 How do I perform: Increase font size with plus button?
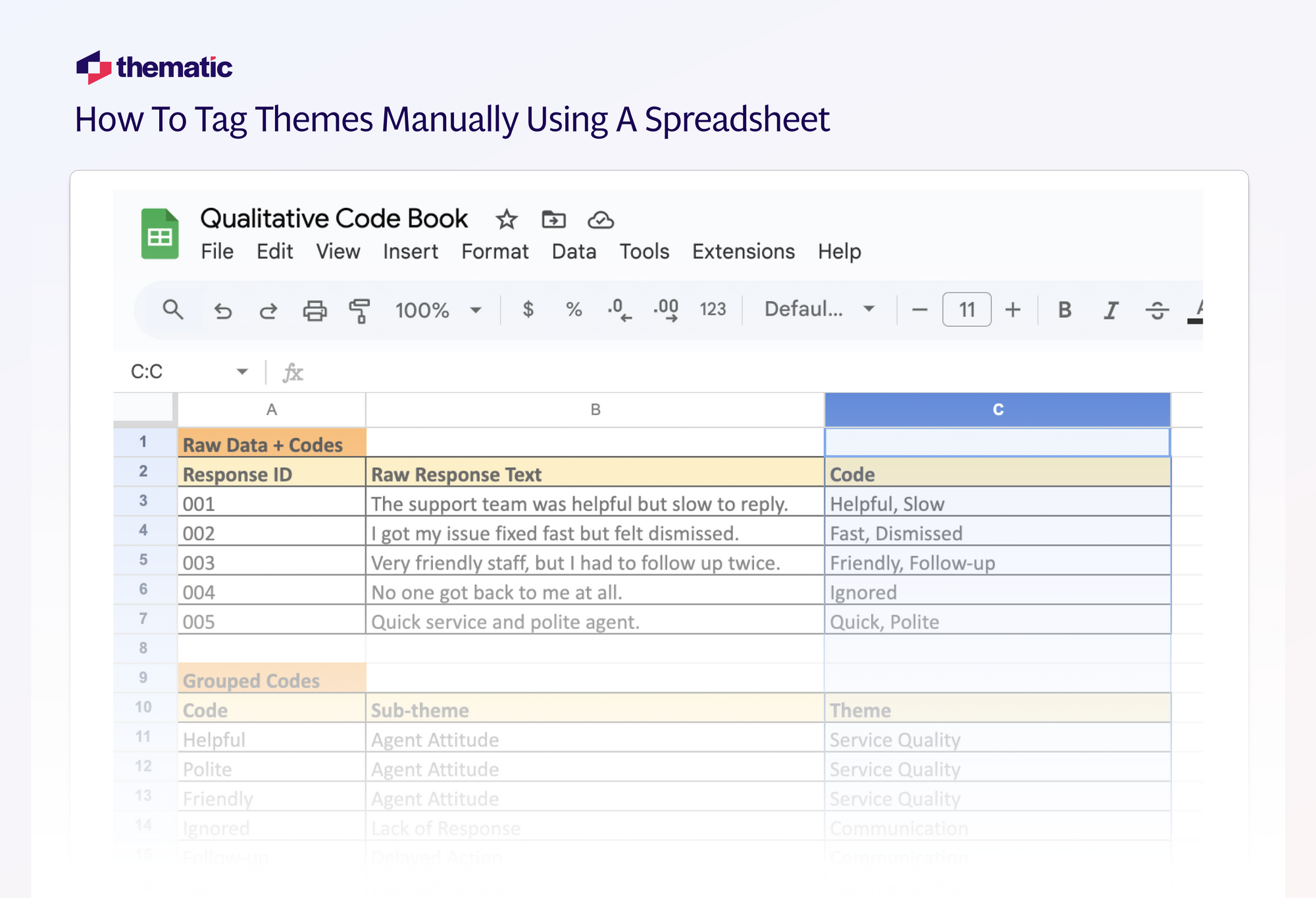pyautogui.click(x=1013, y=309)
